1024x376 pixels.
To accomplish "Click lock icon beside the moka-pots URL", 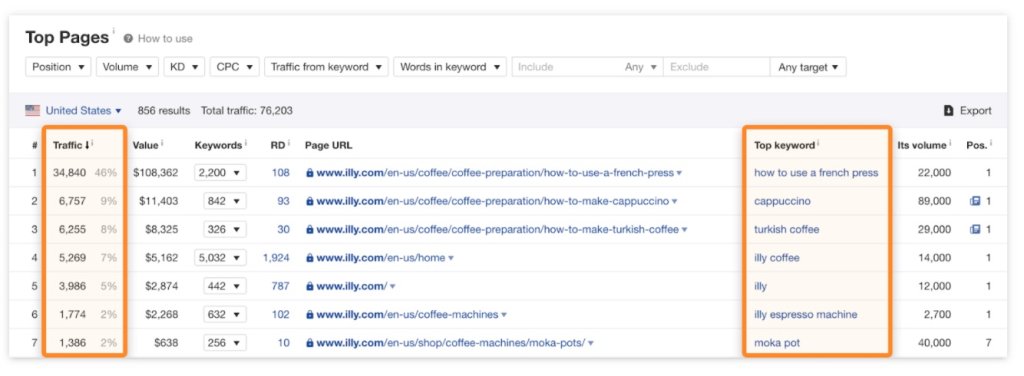I will 310,343.
